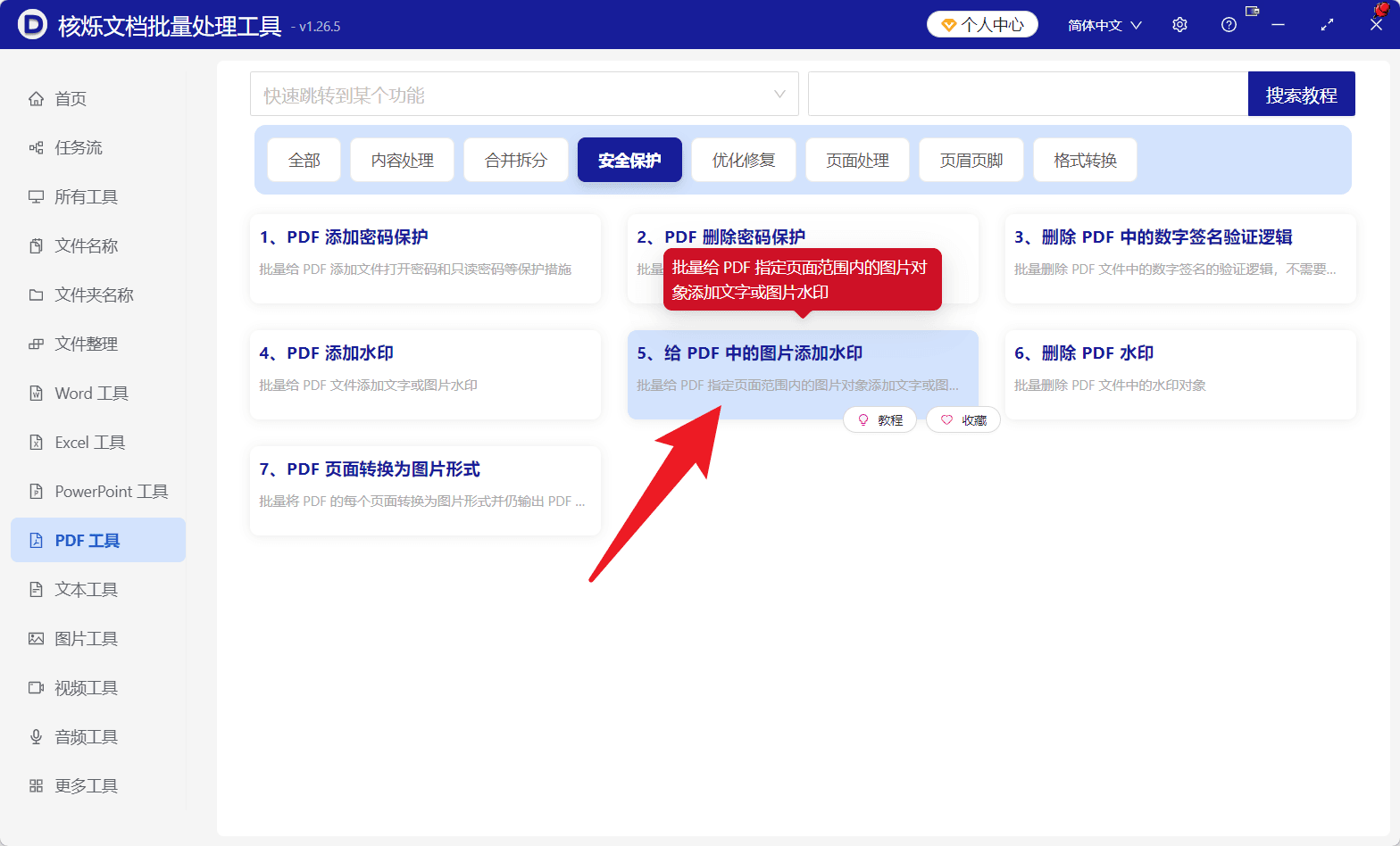Maximize the application window
The width and height of the screenshot is (1400, 846).
(x=1327, y=25)
